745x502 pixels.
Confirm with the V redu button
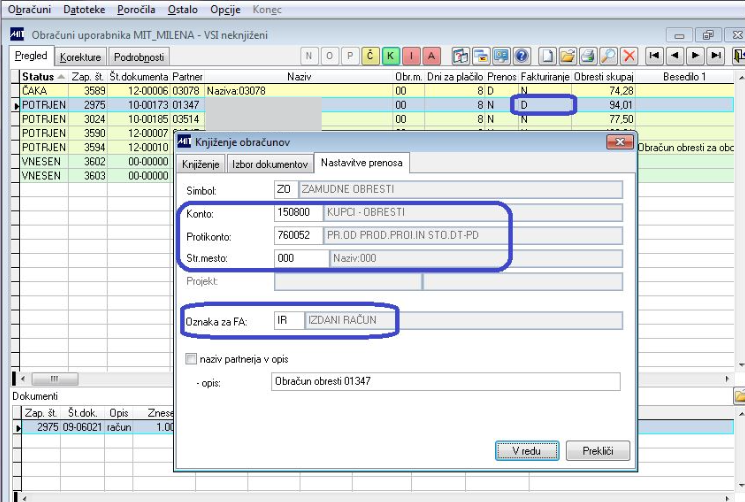(x=527, y=451)
